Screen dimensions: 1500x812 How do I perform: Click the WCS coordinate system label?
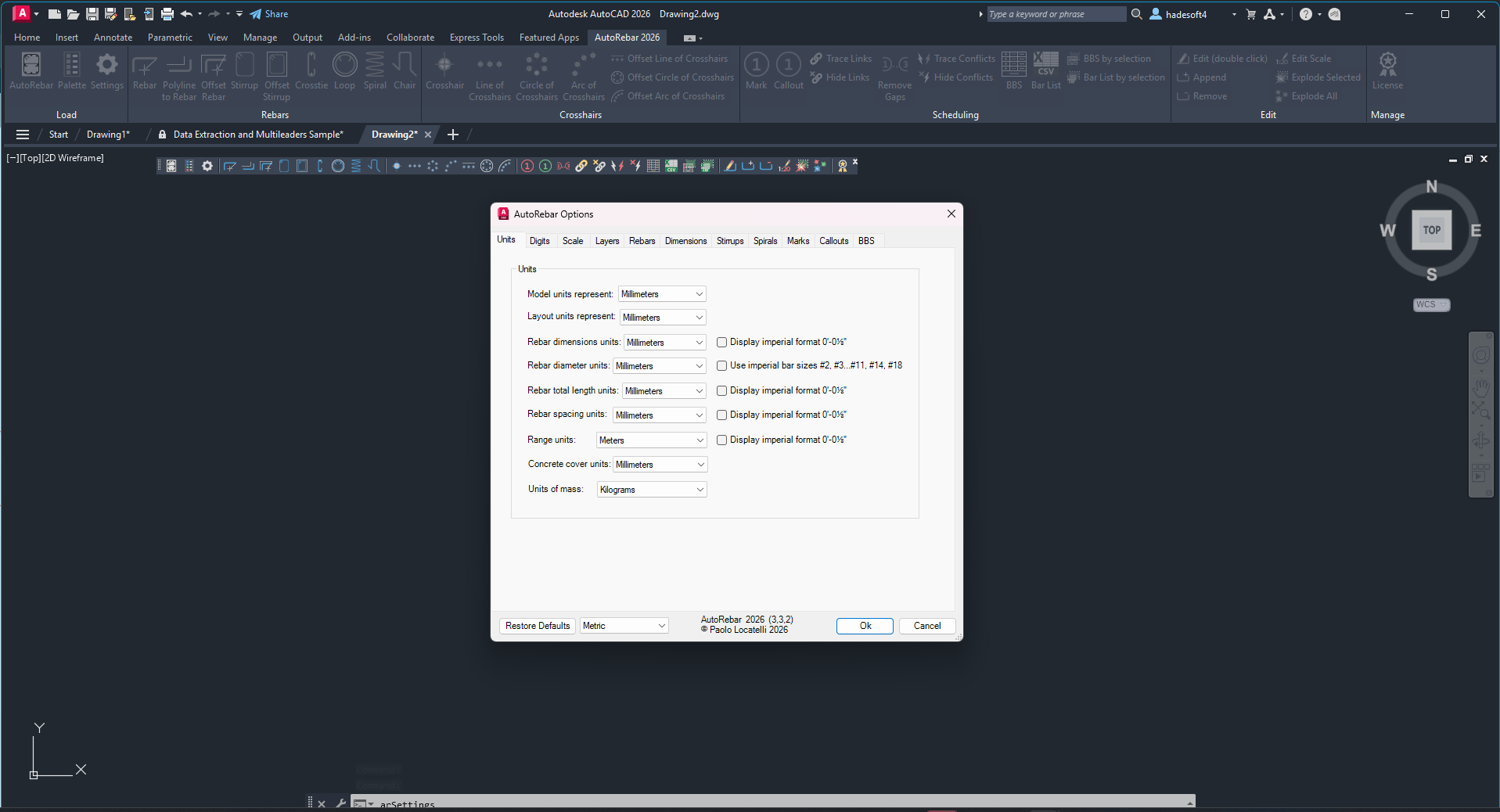coord(1431,305)
